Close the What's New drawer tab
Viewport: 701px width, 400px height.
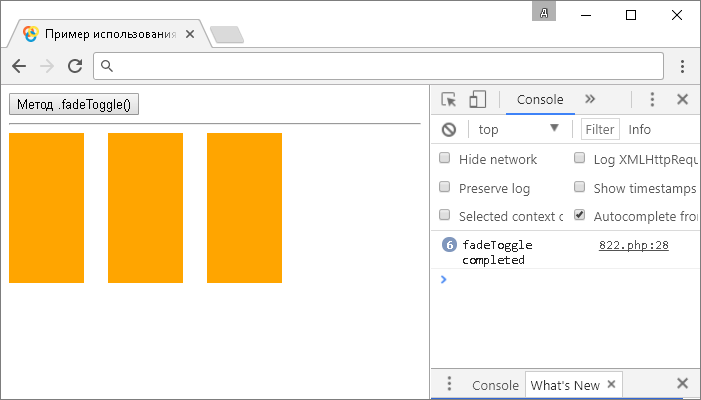click(612, 384)
